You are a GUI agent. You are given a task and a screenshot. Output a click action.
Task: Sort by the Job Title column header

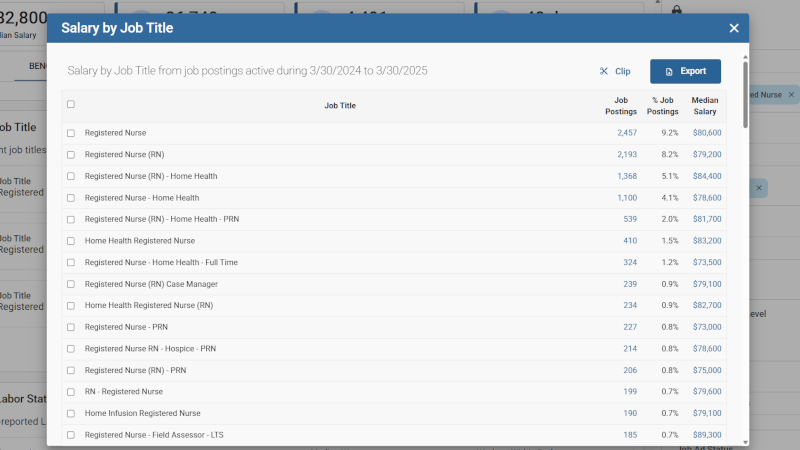[x=340, y=106]
